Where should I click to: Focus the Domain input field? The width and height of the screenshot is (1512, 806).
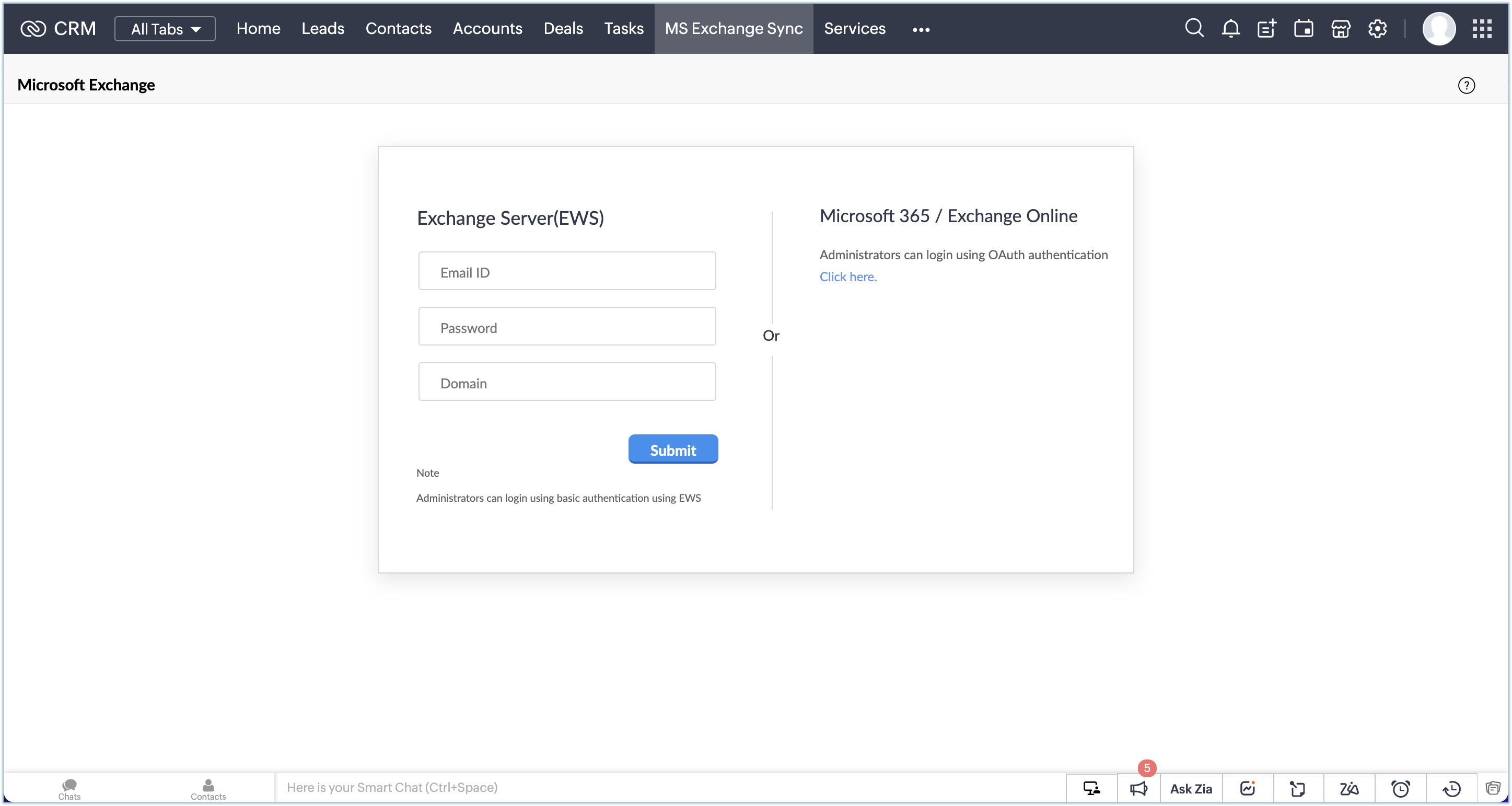[x=566, y=382]
